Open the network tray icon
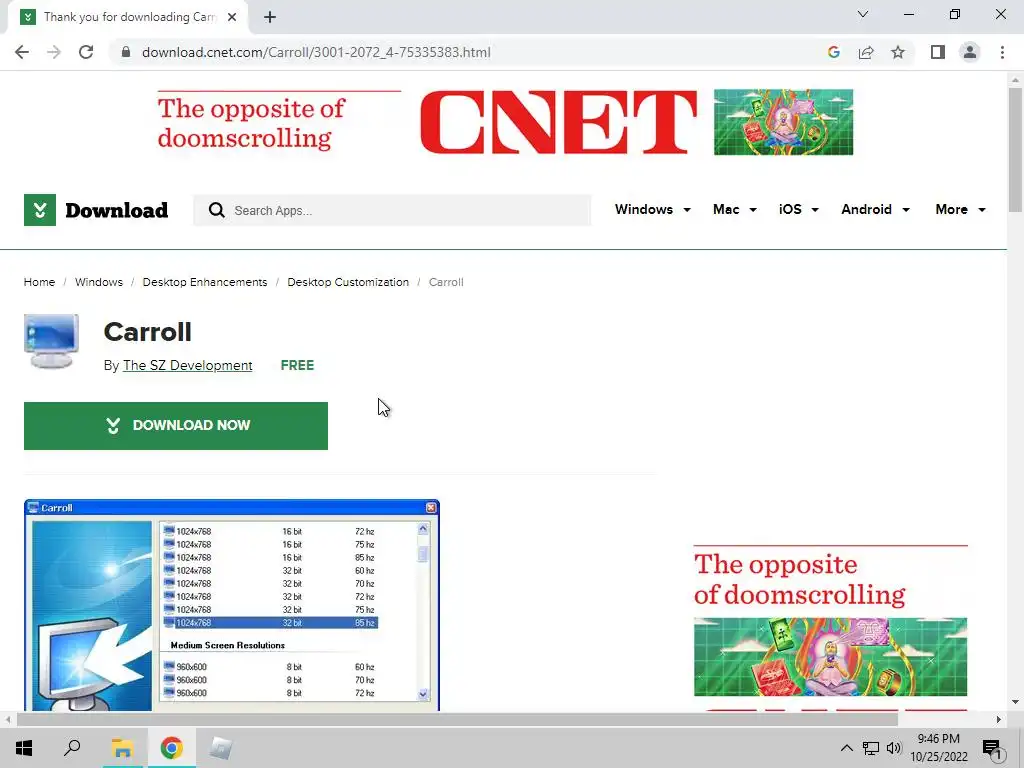The width and height of the screenshot is (1024, 768). click(871, 748)
